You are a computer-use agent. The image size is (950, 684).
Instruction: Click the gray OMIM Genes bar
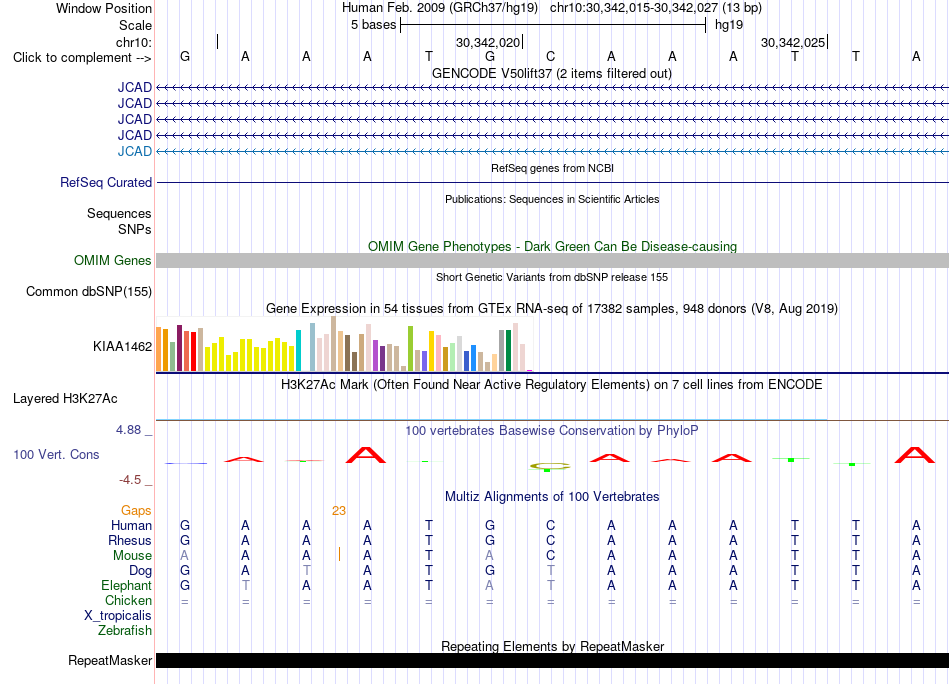point(552,261)
